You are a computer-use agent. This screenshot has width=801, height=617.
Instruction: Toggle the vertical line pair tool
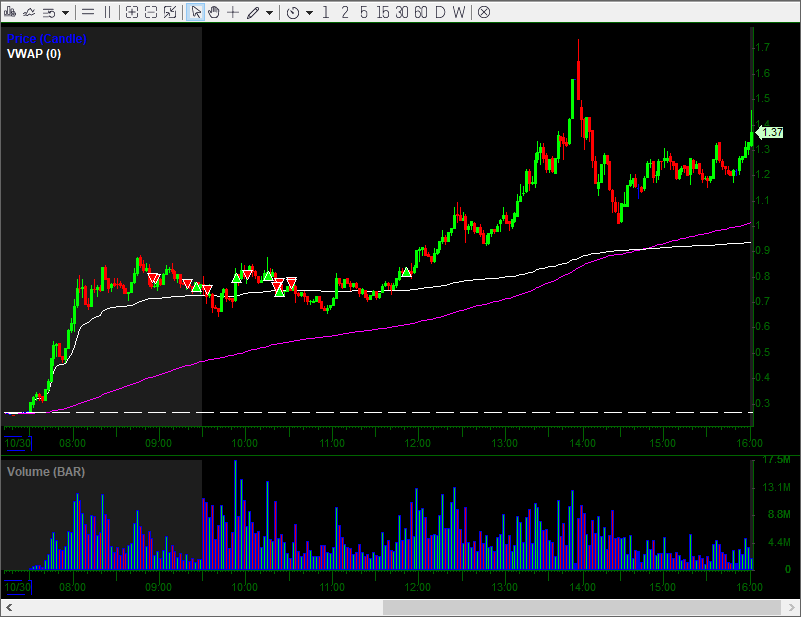(107, 12)
